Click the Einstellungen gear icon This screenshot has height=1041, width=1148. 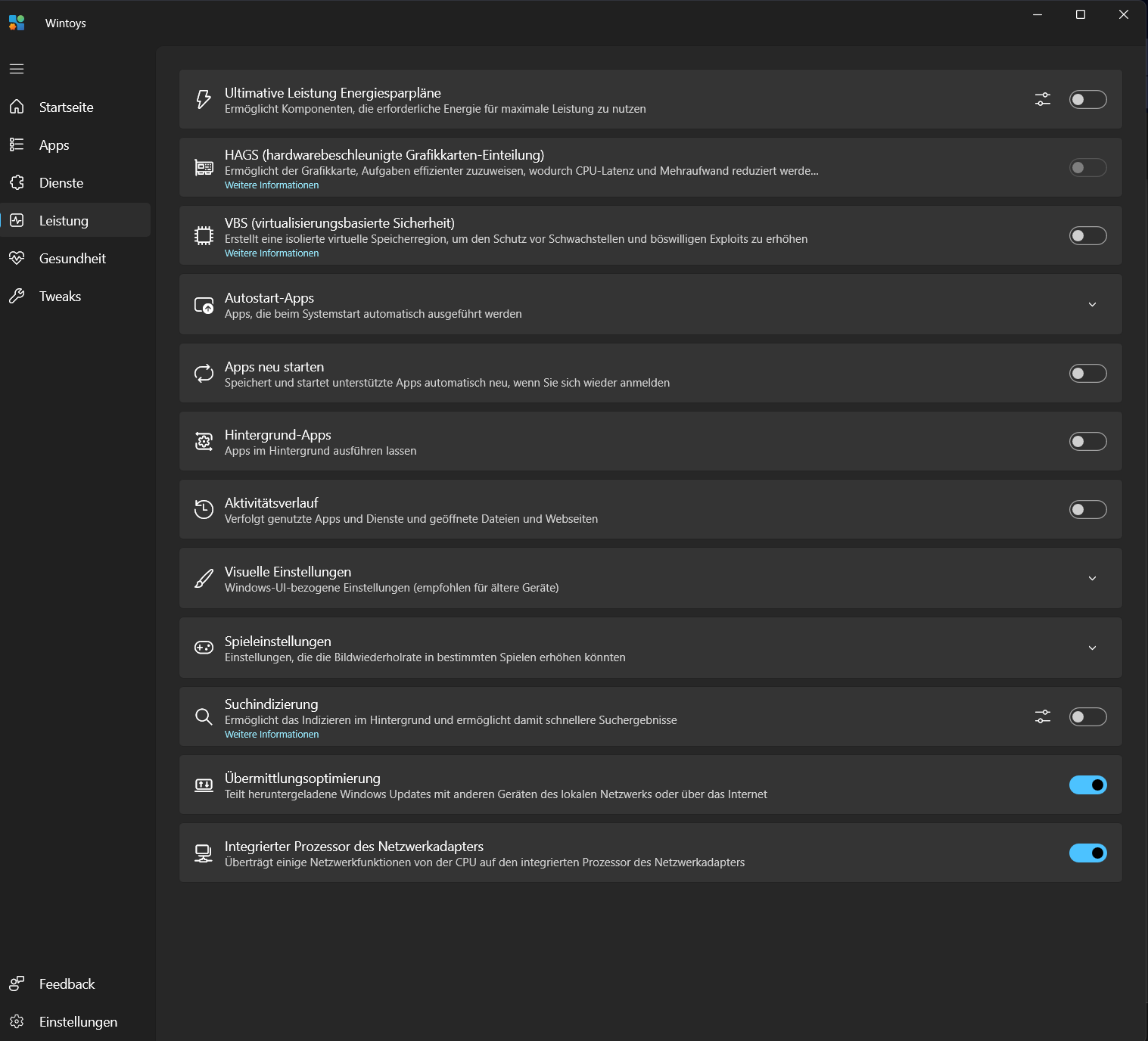pyautogui.click(x=17, y=1021)
